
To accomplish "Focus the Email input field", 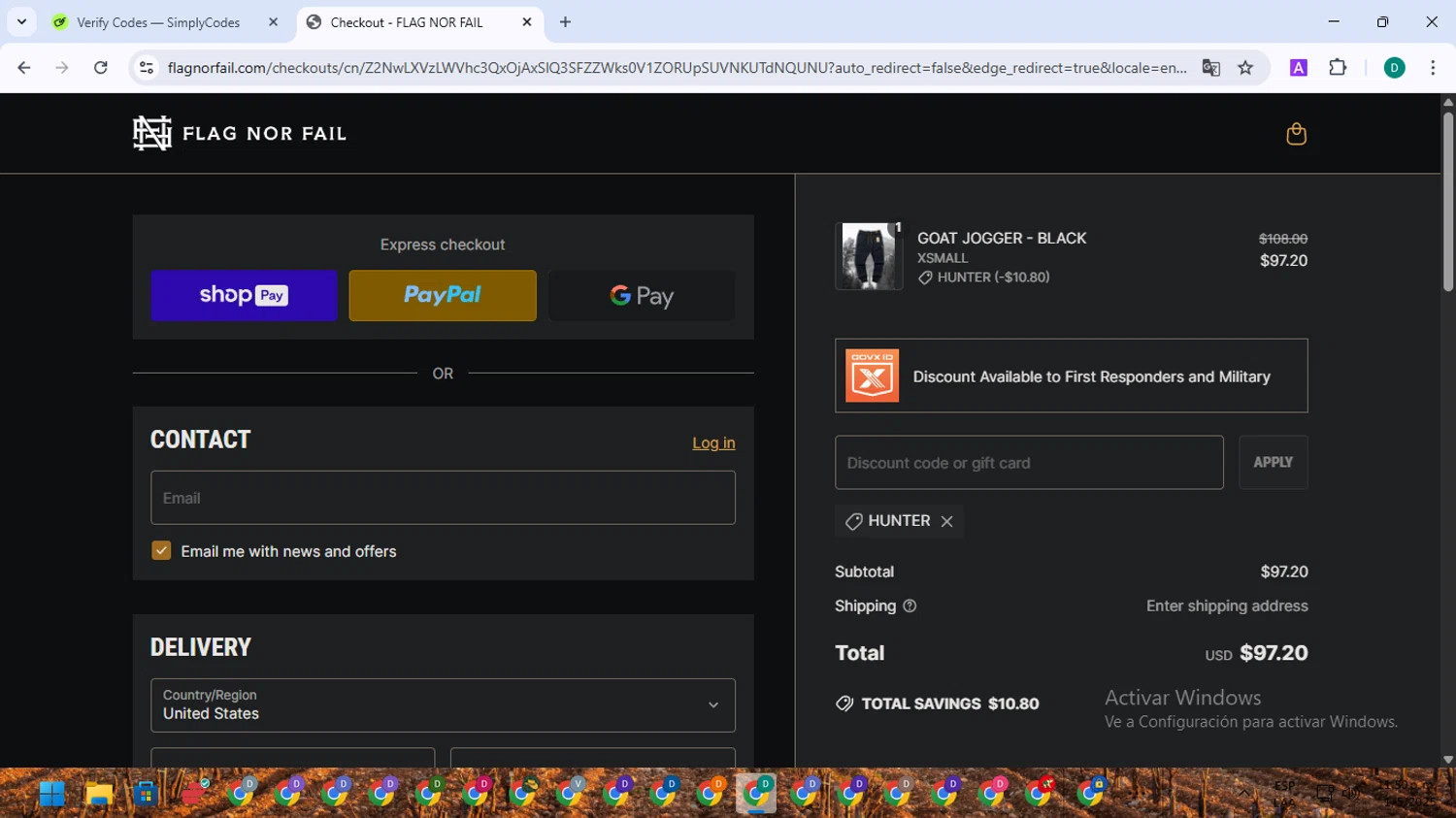I will click(443, 498).
